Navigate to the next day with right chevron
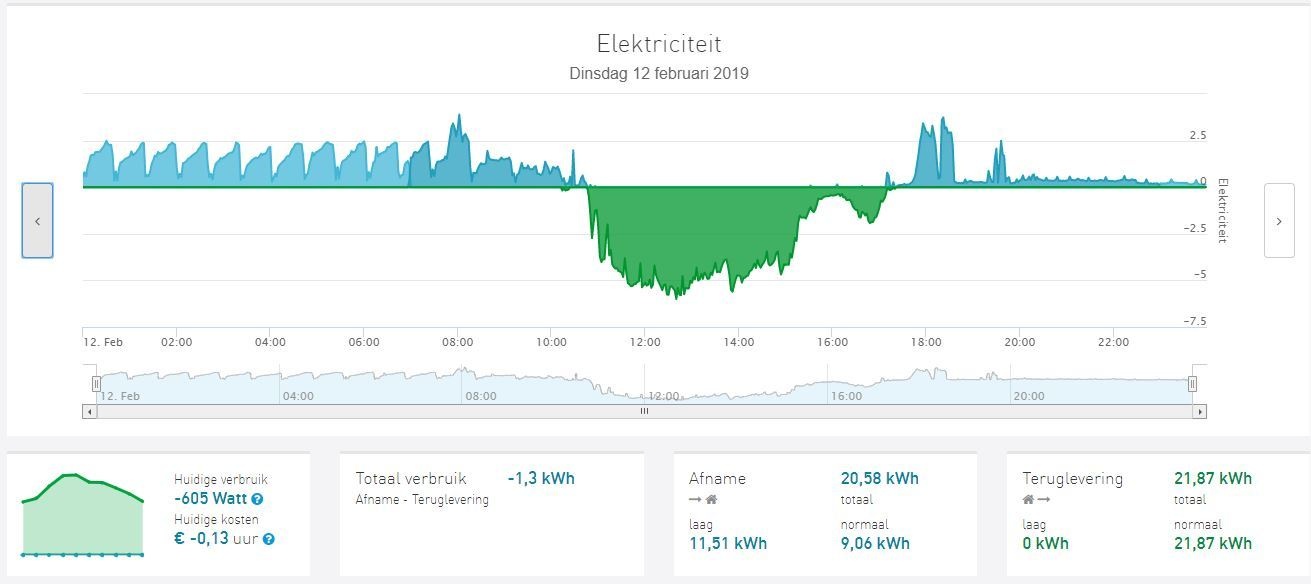The image size is (1311, 584). pos(1278,219)
